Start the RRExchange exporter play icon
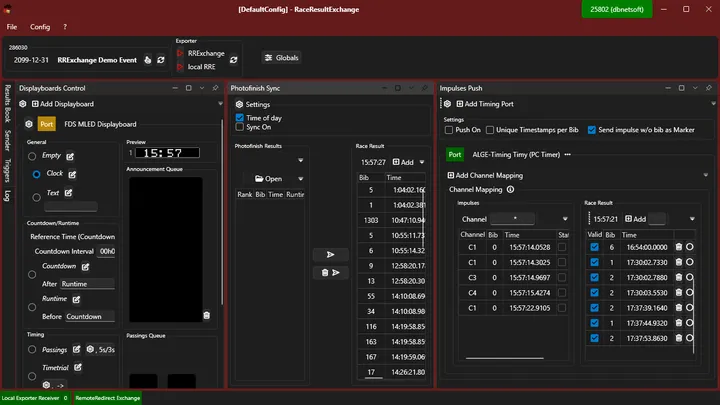The image size is (720, 405). click(x=180, y=53)
